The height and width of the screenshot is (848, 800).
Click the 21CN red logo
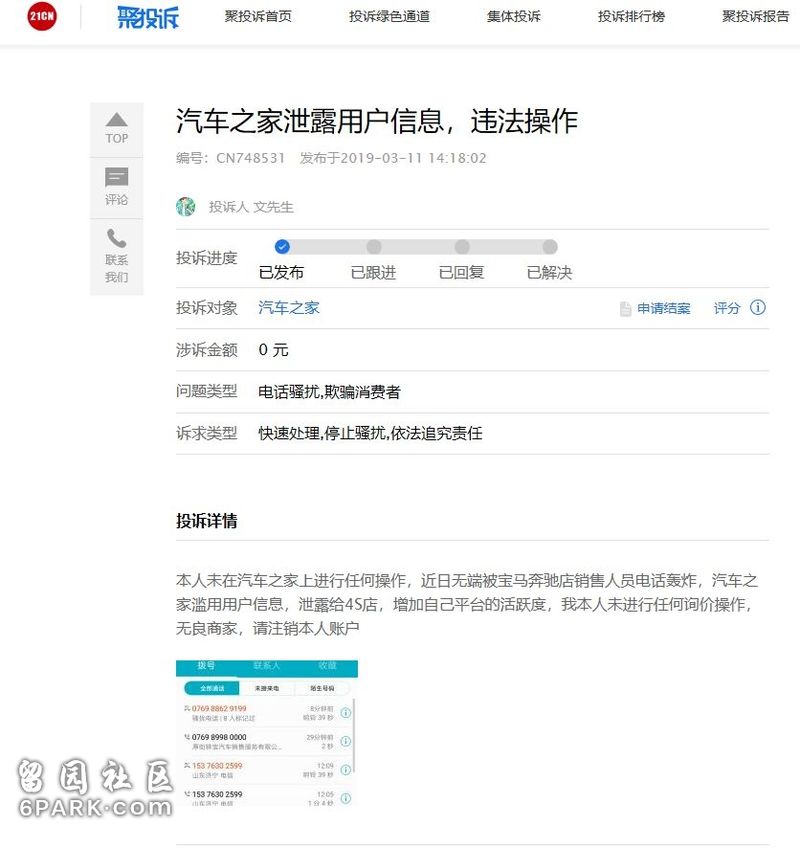point(42,16)
